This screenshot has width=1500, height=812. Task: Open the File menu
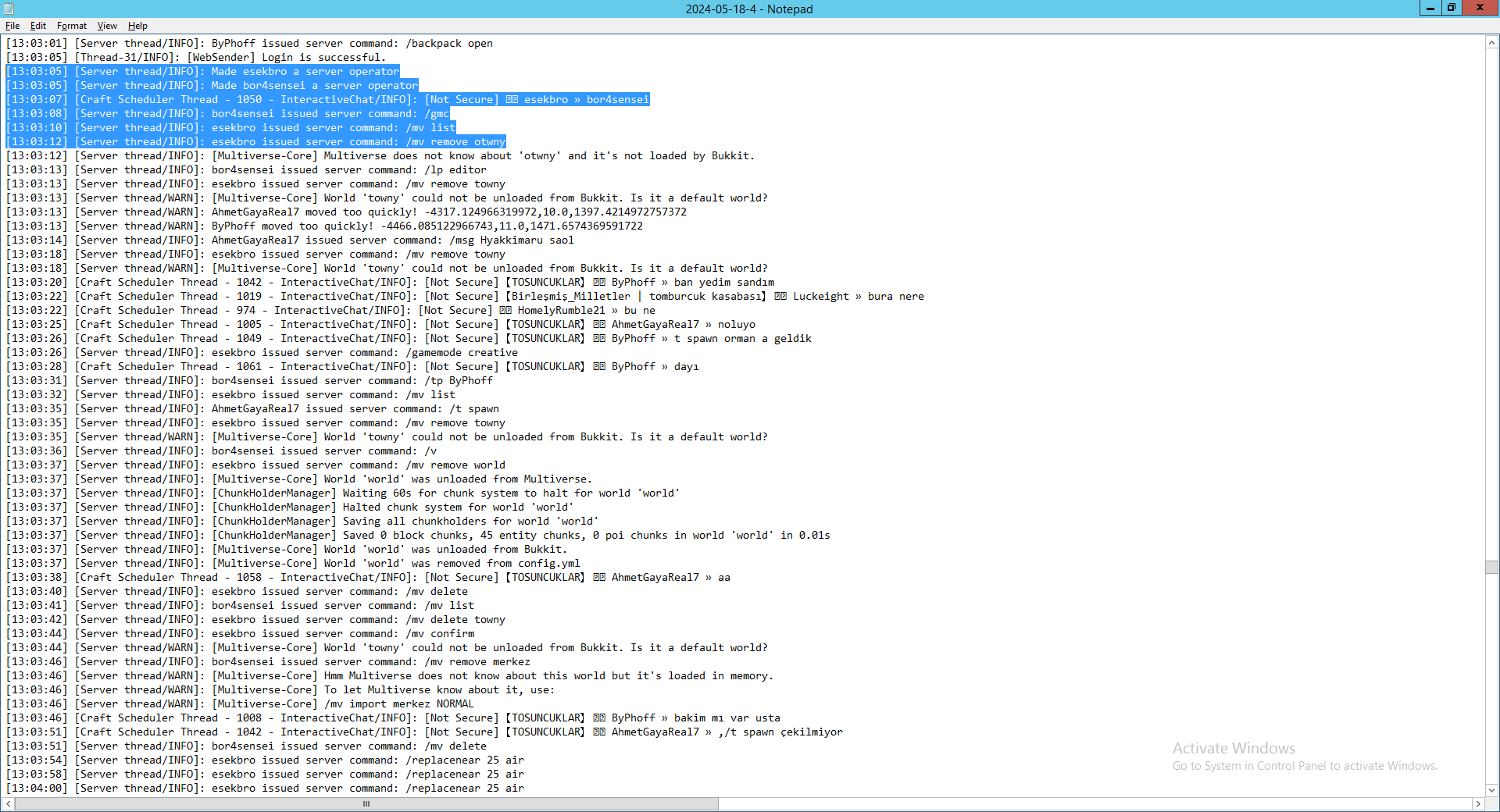pos(12,26)
